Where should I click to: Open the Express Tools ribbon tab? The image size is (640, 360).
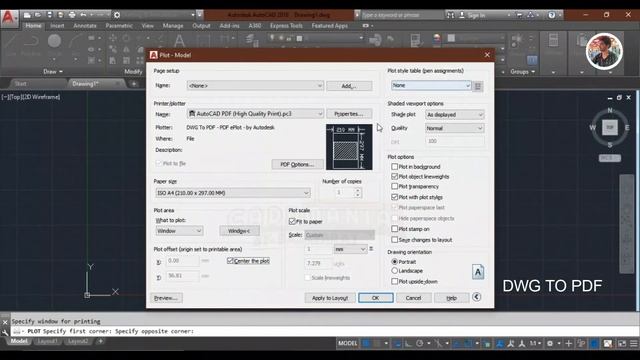(x=286, y=26)
